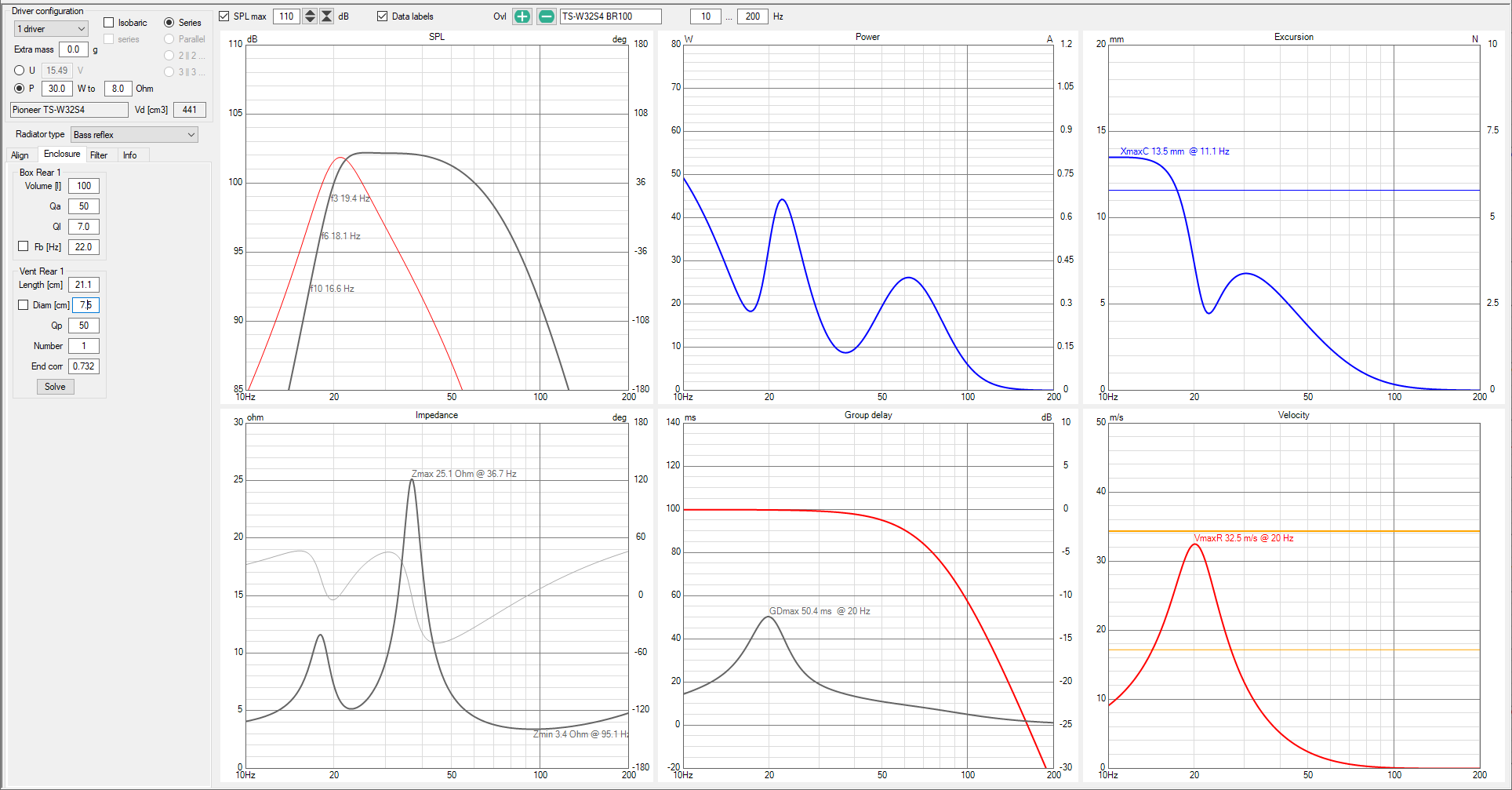Click the SPL max expand arrows icon
The width and height of the screenshot is (1512, 790).
310,16
